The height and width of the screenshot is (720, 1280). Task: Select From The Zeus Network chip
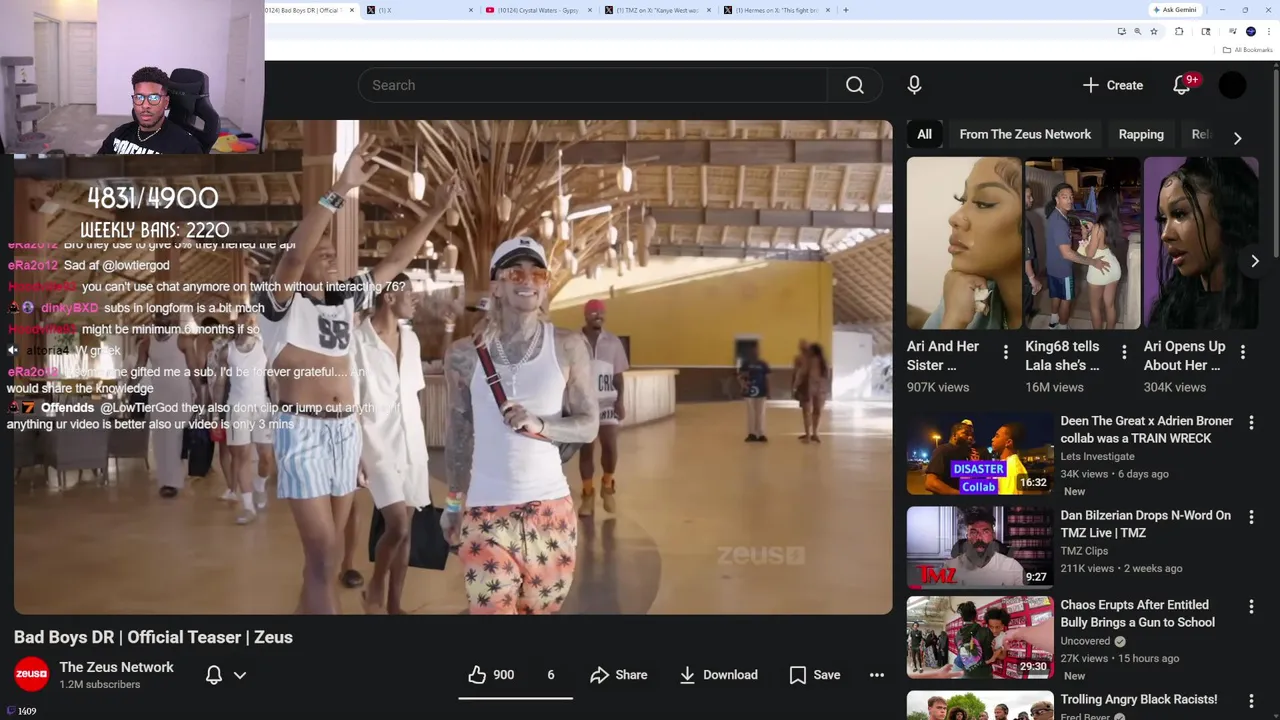tap(1025, 134)
